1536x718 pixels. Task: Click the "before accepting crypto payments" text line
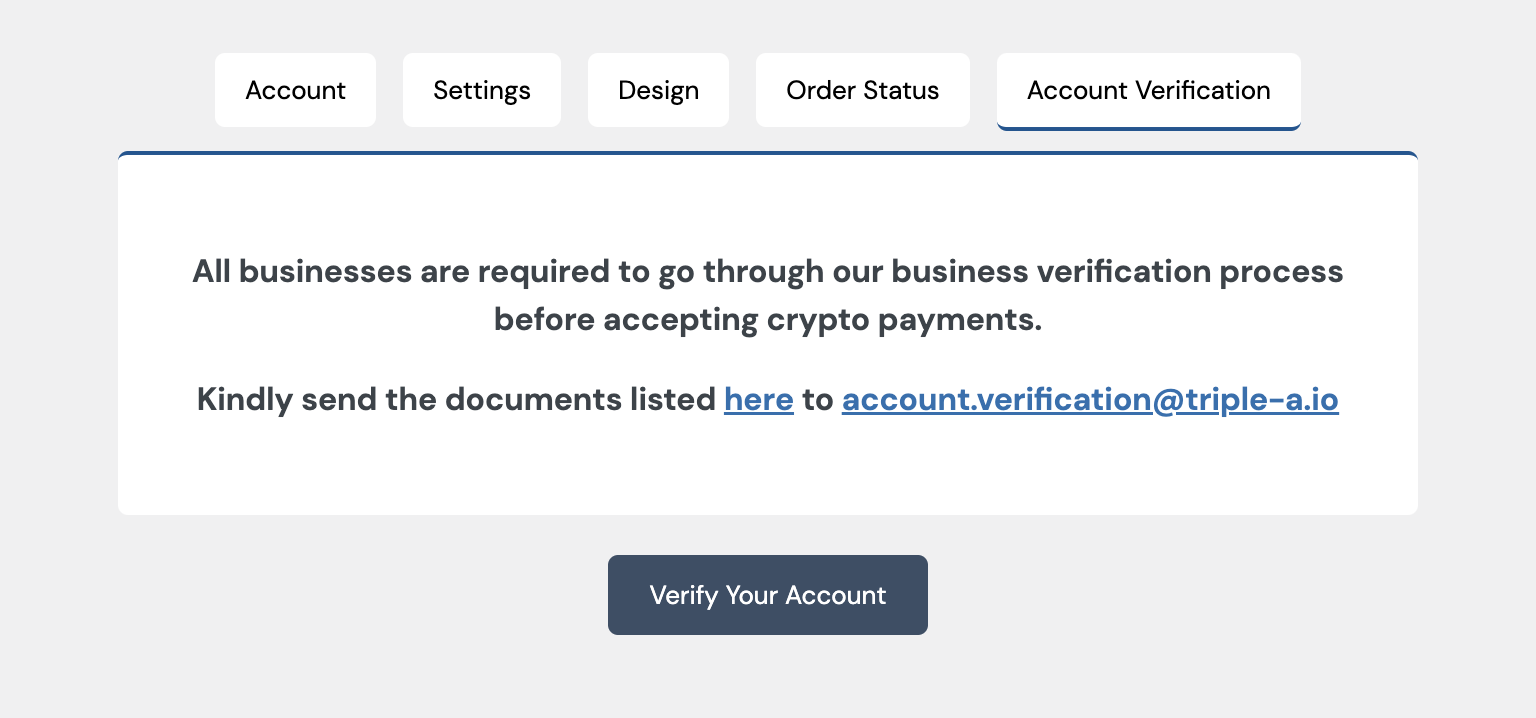click(768, 320)
